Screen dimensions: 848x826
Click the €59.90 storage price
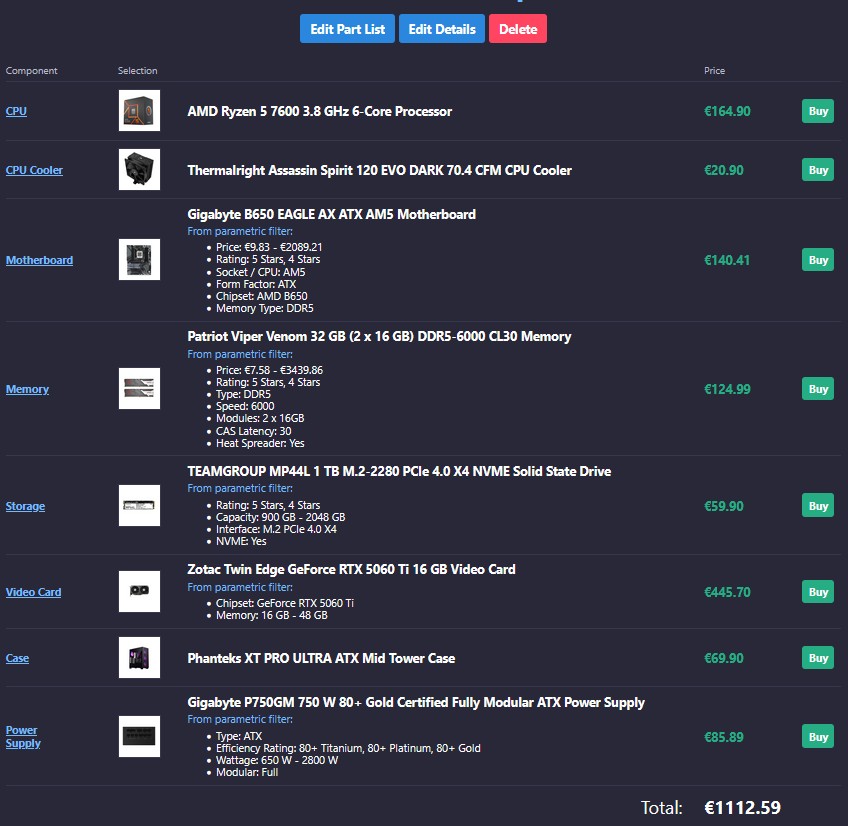pos(724,506)
